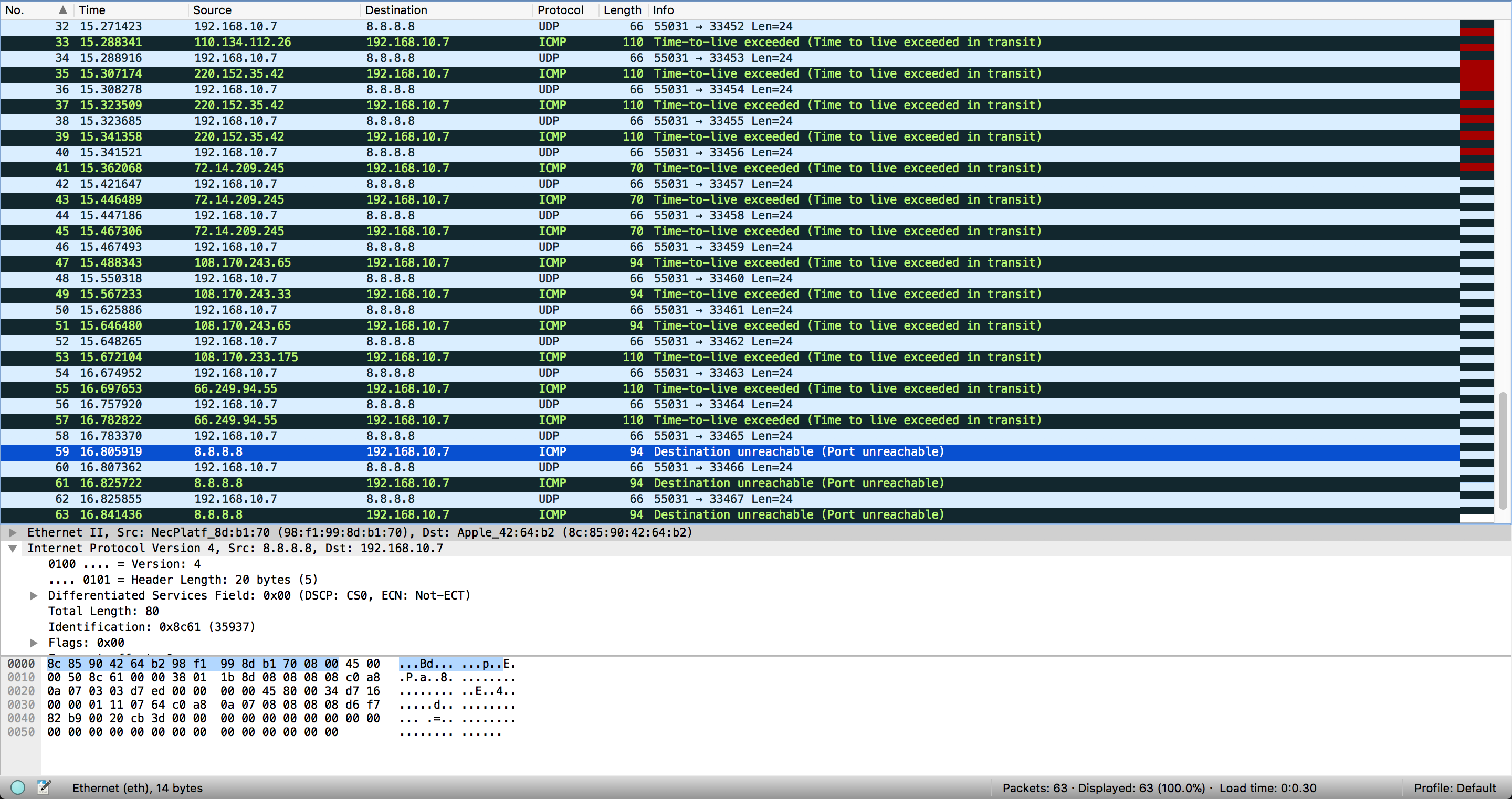This screenshot has height=799, width=1512.
Task: Collapse Internet Protocol Version 4 section
Action: [12, 548]
